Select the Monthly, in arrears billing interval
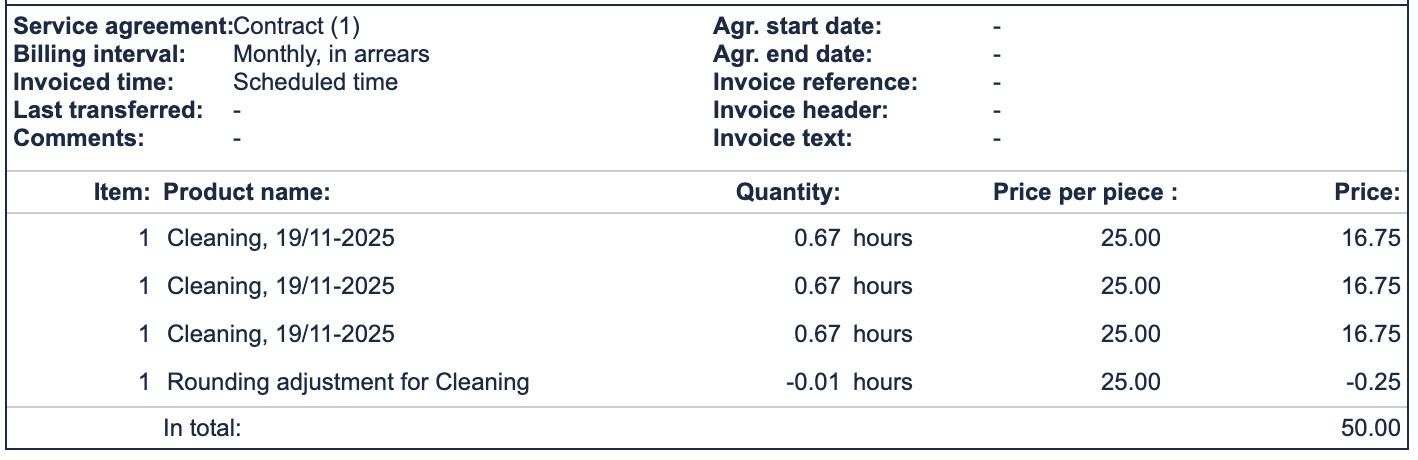The height and width of the screenshot is (460, 1418). coord(331,55)
